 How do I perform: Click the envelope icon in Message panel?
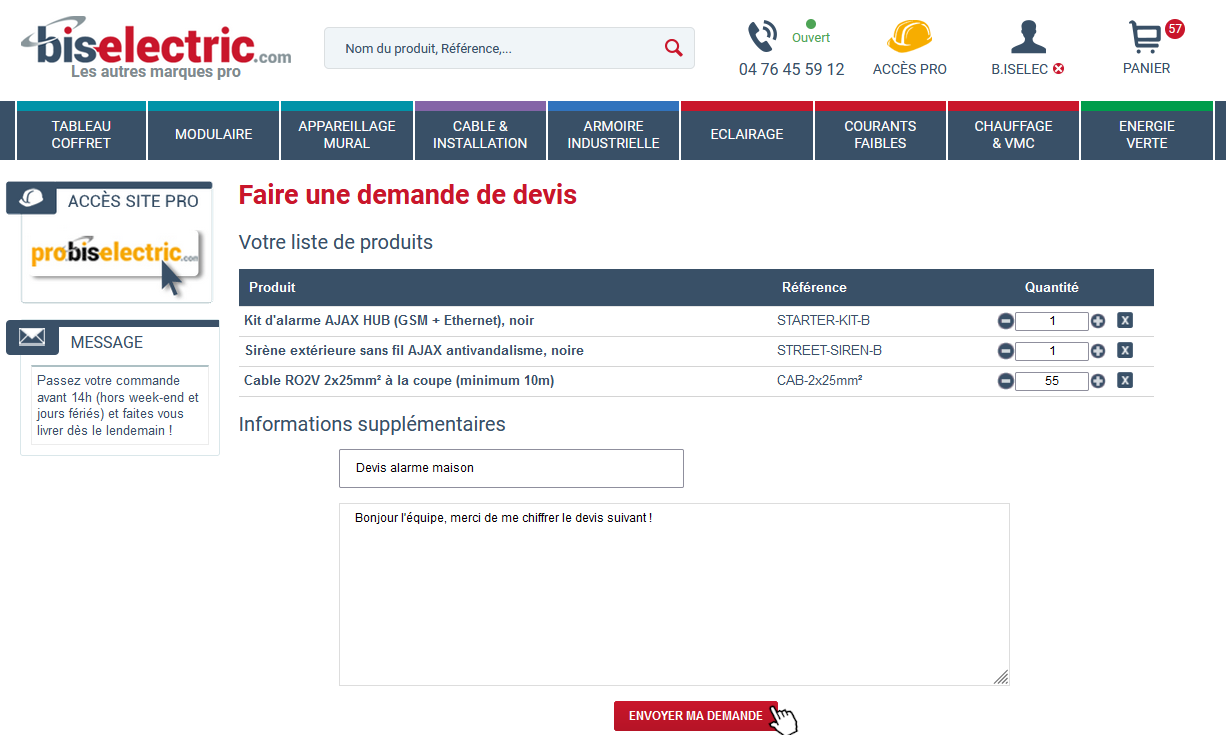[x=32, y=338]
